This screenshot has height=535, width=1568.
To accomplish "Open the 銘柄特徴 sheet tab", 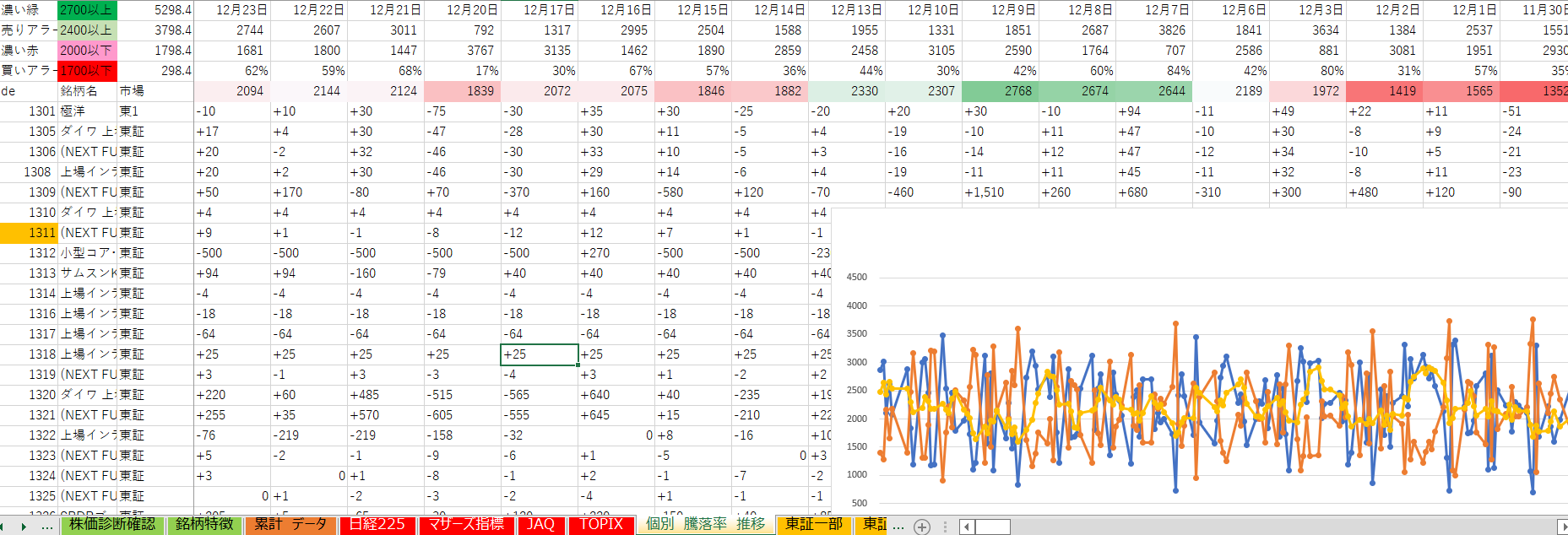I will [204, 525].
